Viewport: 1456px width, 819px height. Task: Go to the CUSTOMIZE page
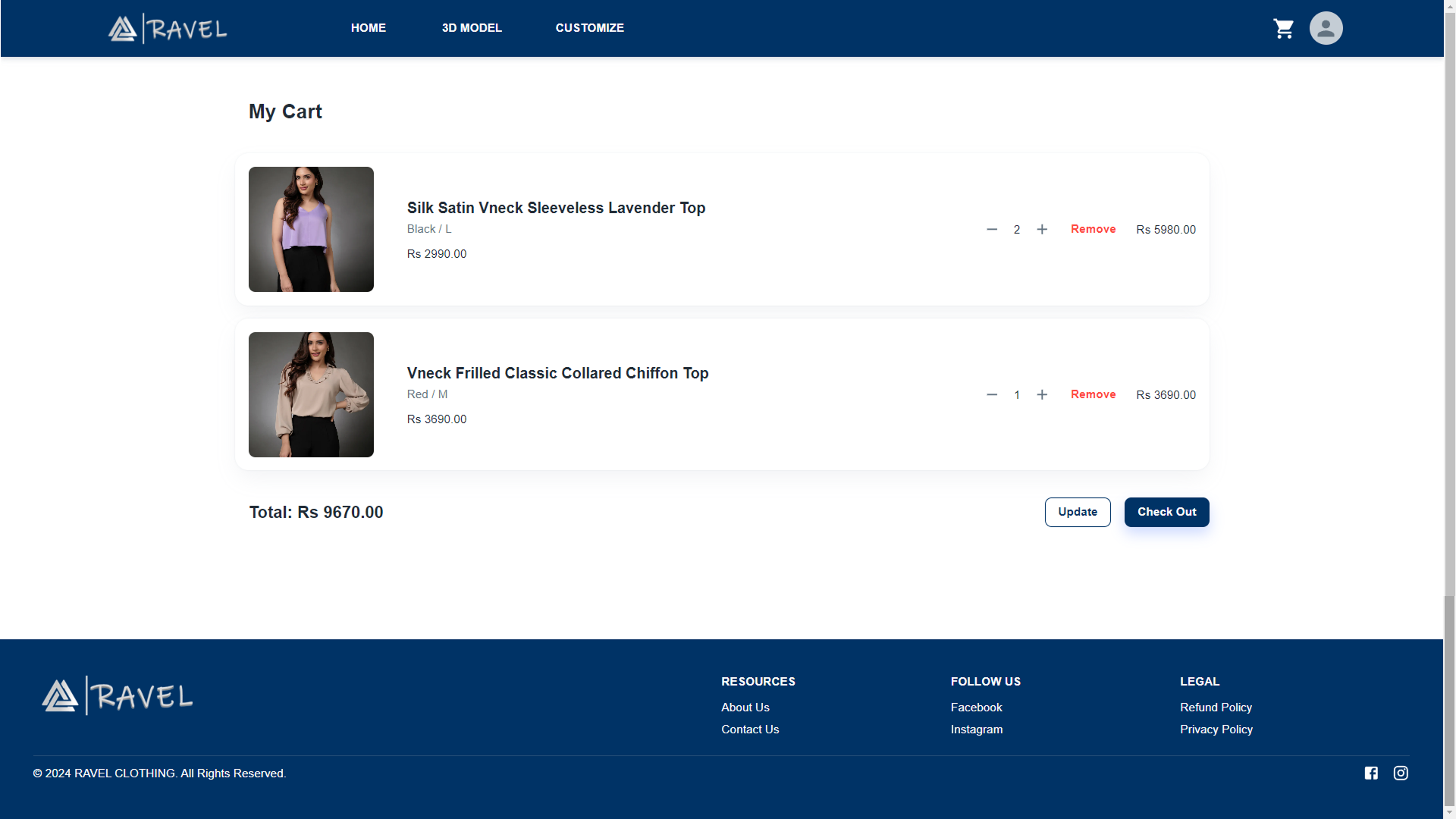click(589, 28)
